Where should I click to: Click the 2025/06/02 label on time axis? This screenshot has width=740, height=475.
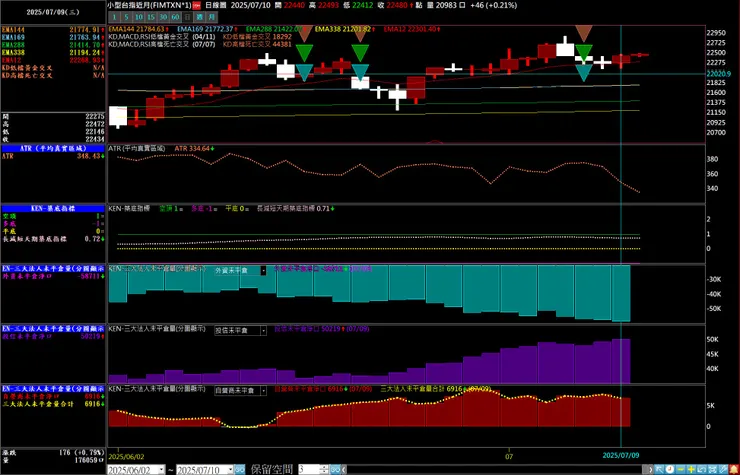[x=125, y=457]
